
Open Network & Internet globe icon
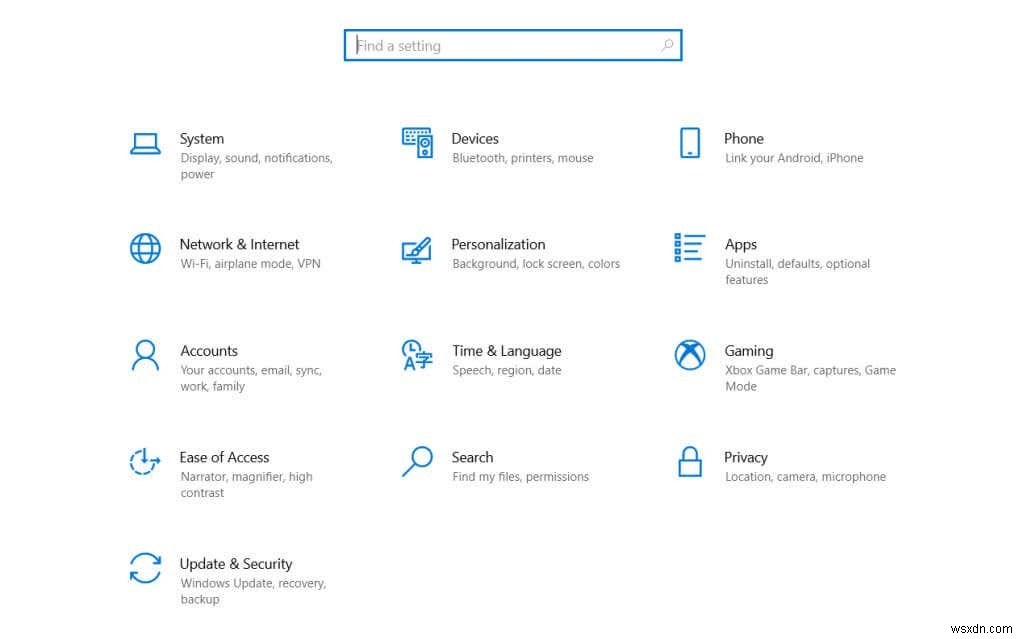click(145, 248)
